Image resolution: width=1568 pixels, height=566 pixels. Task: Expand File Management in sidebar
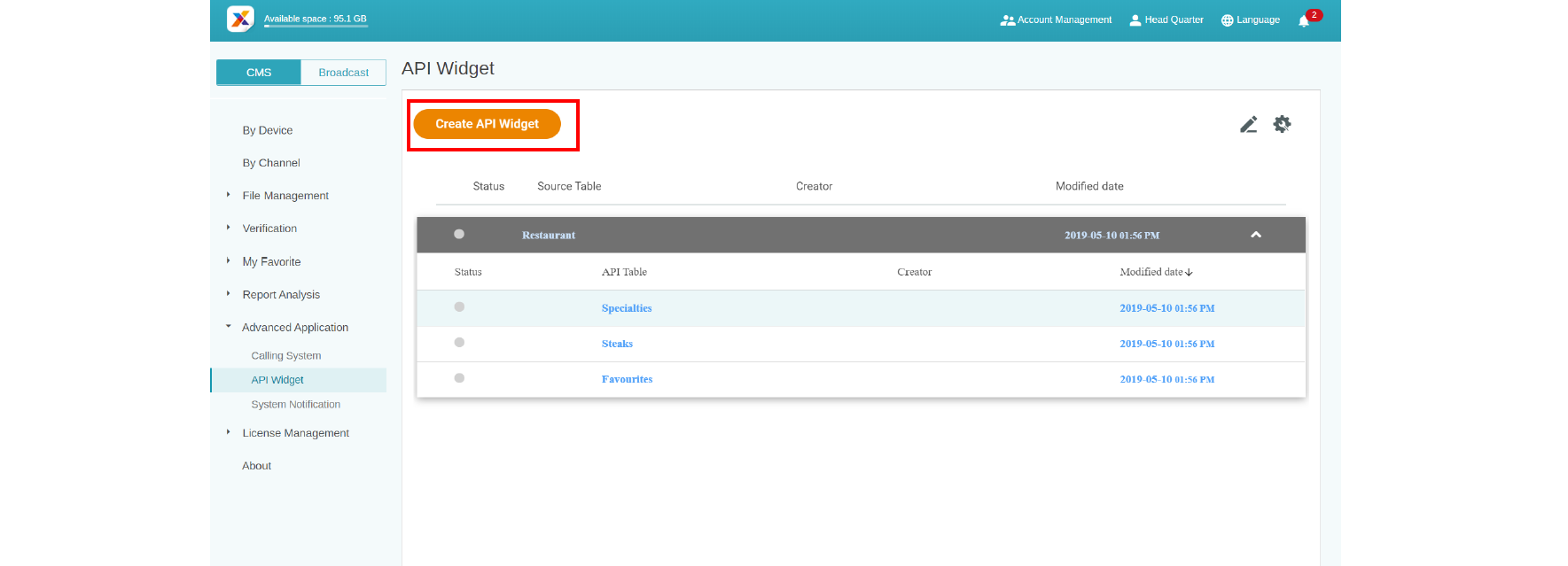click(228, 195)
